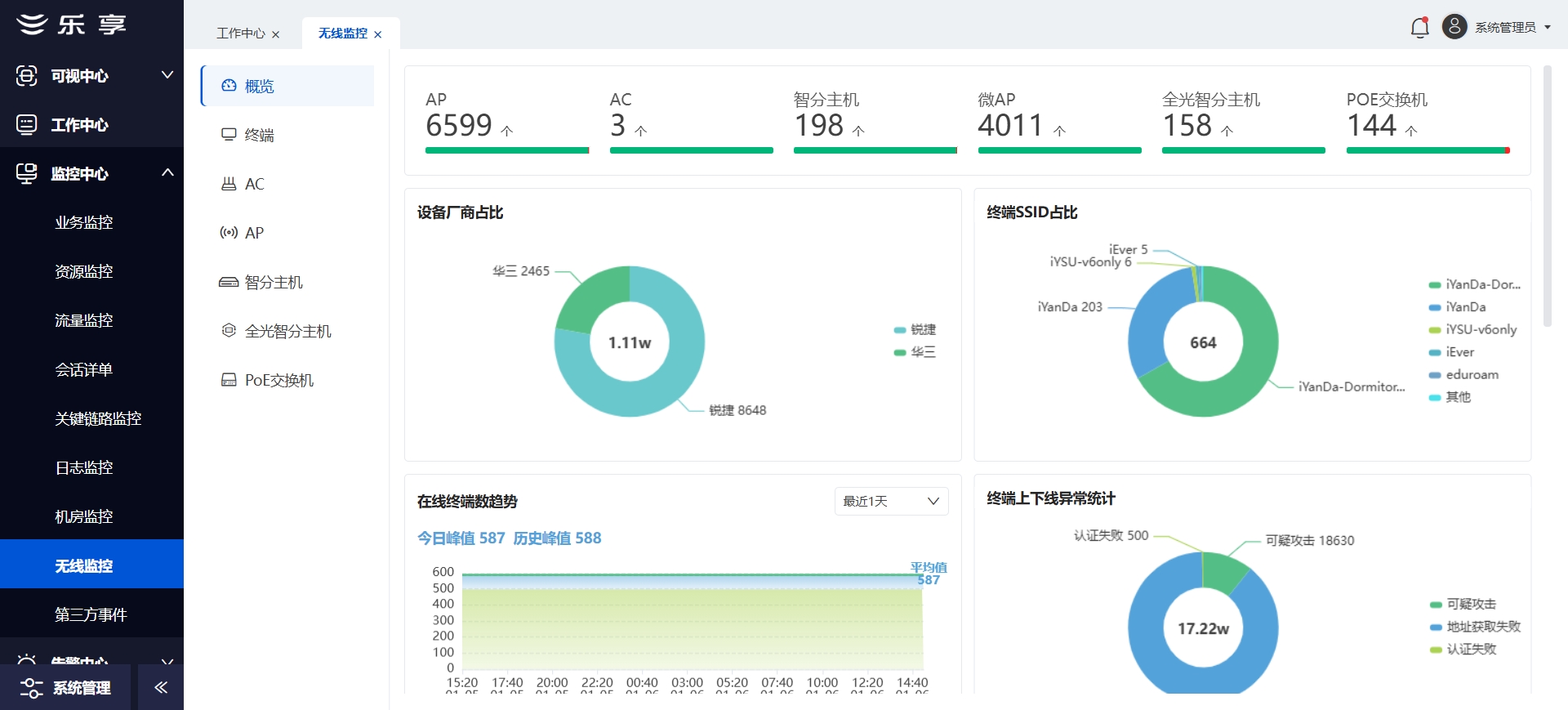Open the 终端 terminal monitor icon

click(x=229, y=135)
